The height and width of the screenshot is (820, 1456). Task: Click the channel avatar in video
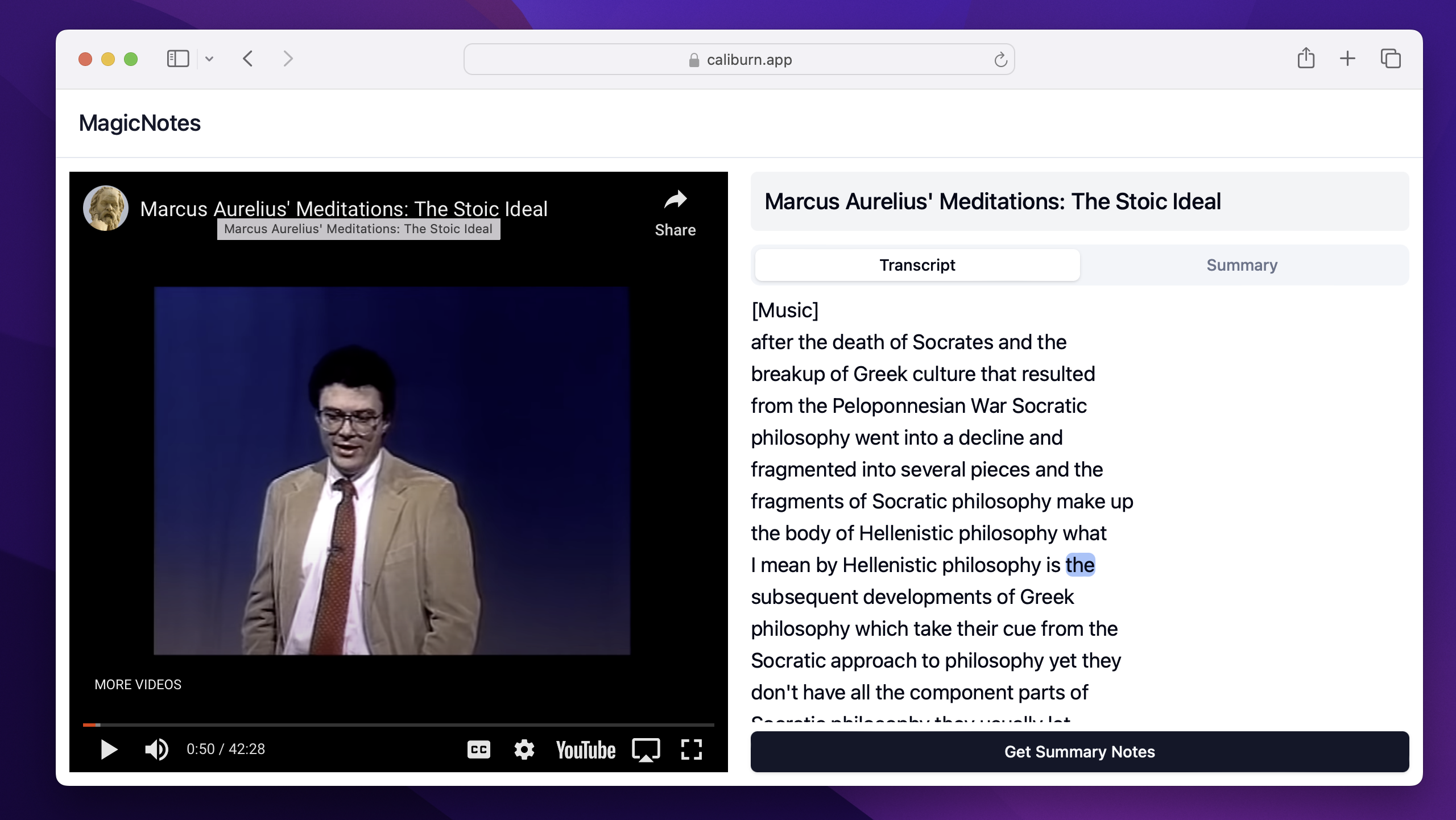point(106,208)
